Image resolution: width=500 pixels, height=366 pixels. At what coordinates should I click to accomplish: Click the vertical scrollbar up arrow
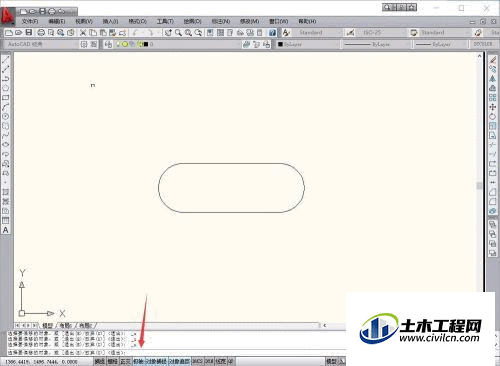point(480,56)
